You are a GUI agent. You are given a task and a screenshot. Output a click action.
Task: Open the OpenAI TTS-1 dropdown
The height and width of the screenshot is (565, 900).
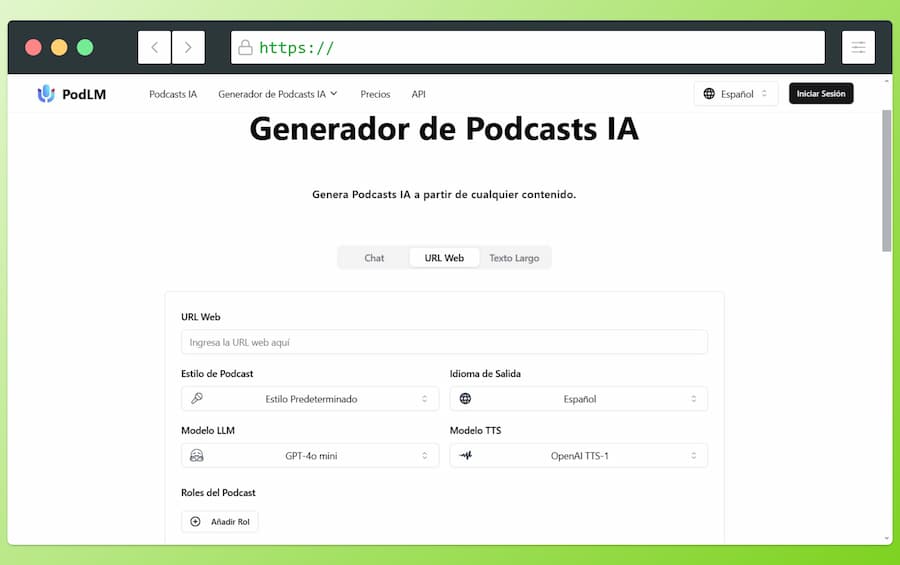[579, 456]
